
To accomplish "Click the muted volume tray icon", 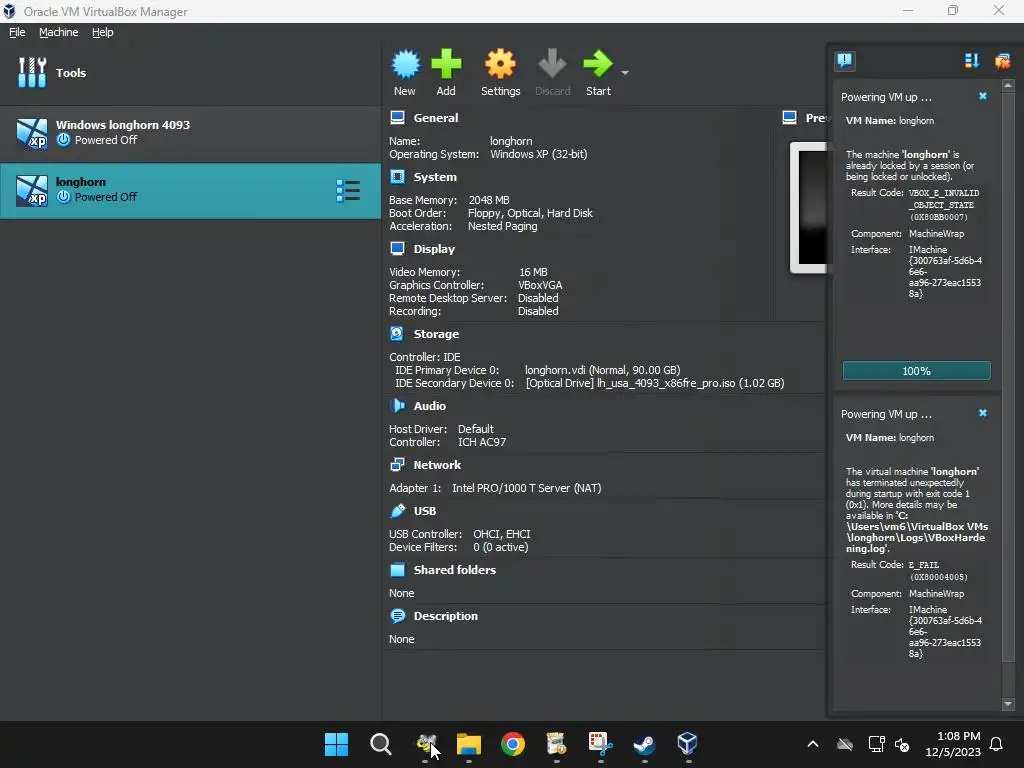I will click(902, 744).
